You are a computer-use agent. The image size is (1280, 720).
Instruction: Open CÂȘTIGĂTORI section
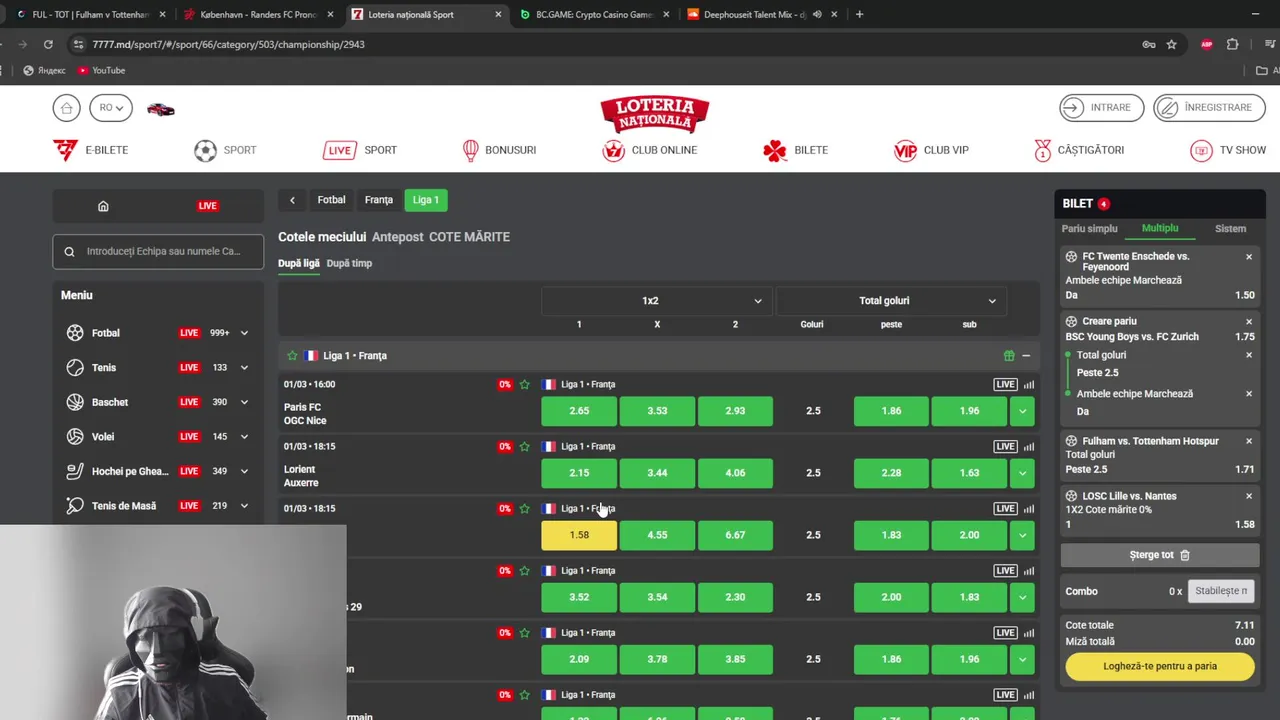pos(1079,150)
